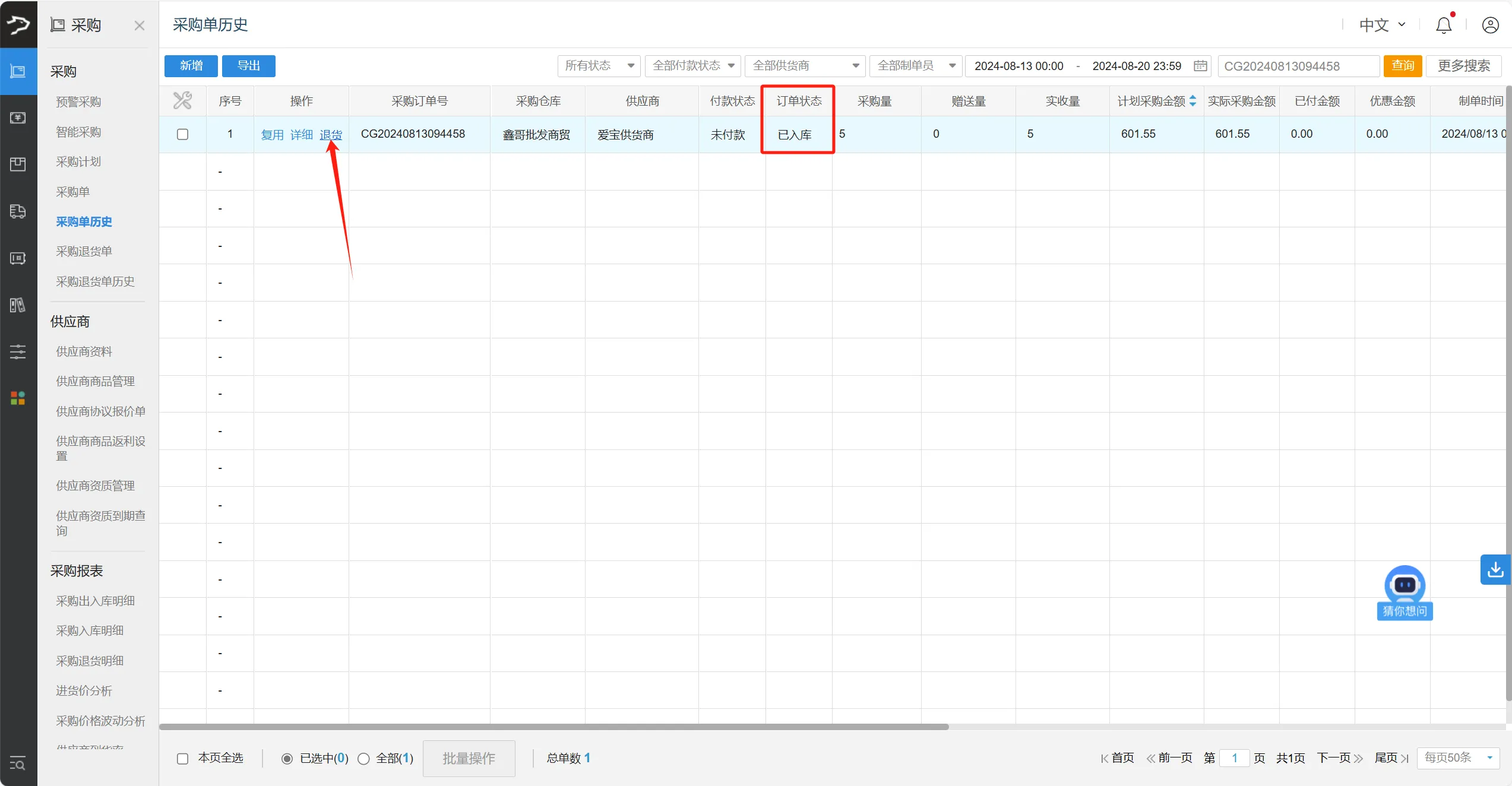
Task: Open the 全部供货商 supplier dropdown
Action: tap(804, 66)
